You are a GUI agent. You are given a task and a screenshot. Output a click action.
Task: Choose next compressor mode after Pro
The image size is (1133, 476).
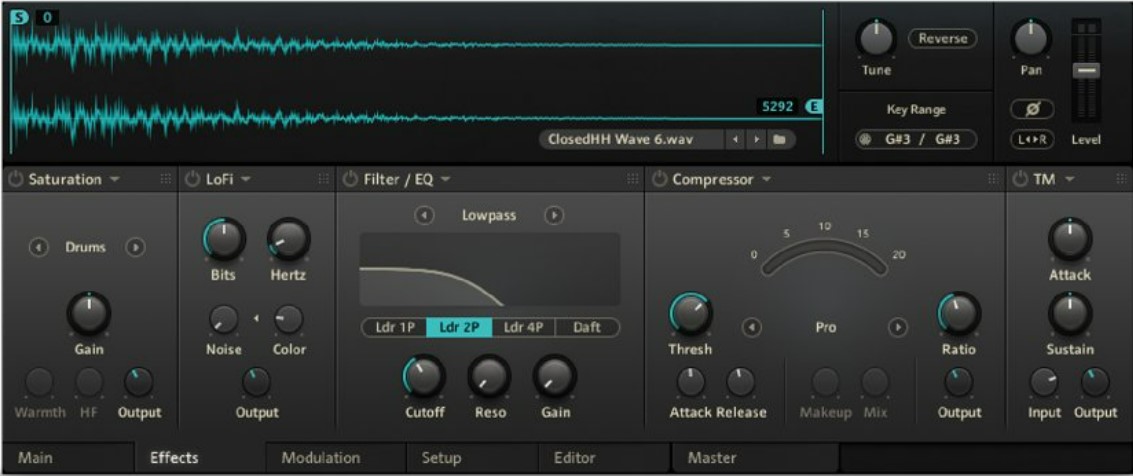(x=898, y=327)
